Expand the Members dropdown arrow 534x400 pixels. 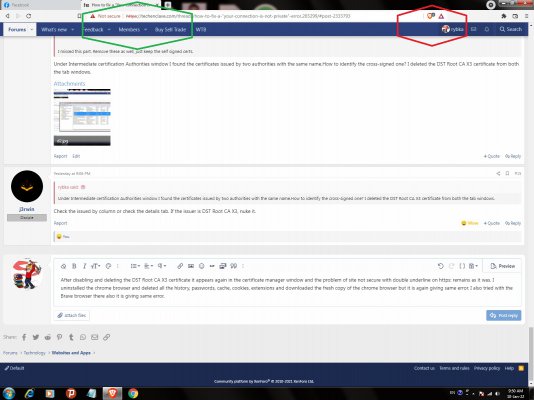tap(145, 30)
